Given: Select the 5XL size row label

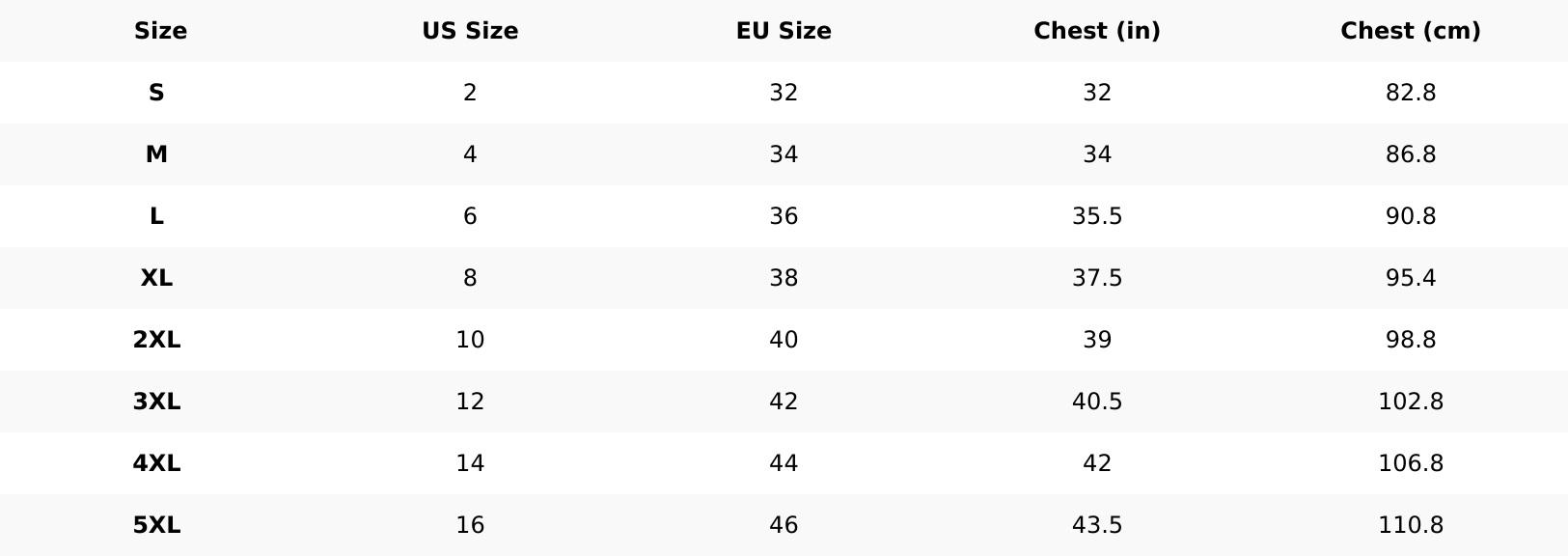Looking at the screenshot, I should click(x=156, y=525).
